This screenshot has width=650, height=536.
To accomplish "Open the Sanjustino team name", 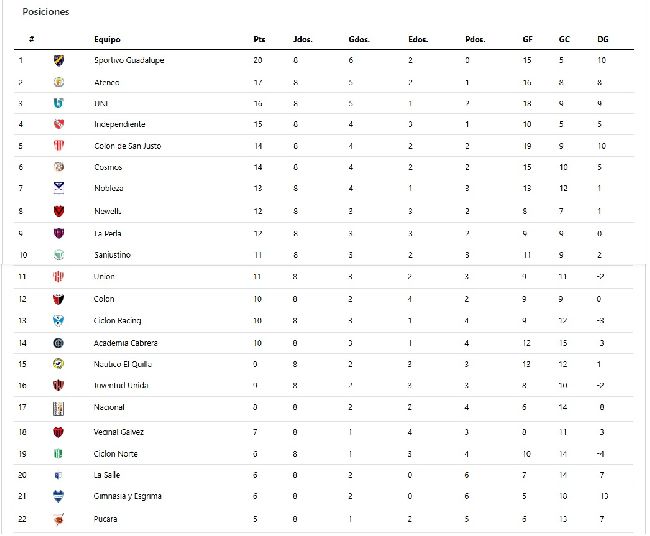I will pyautogui.click(x=112, y=255).
